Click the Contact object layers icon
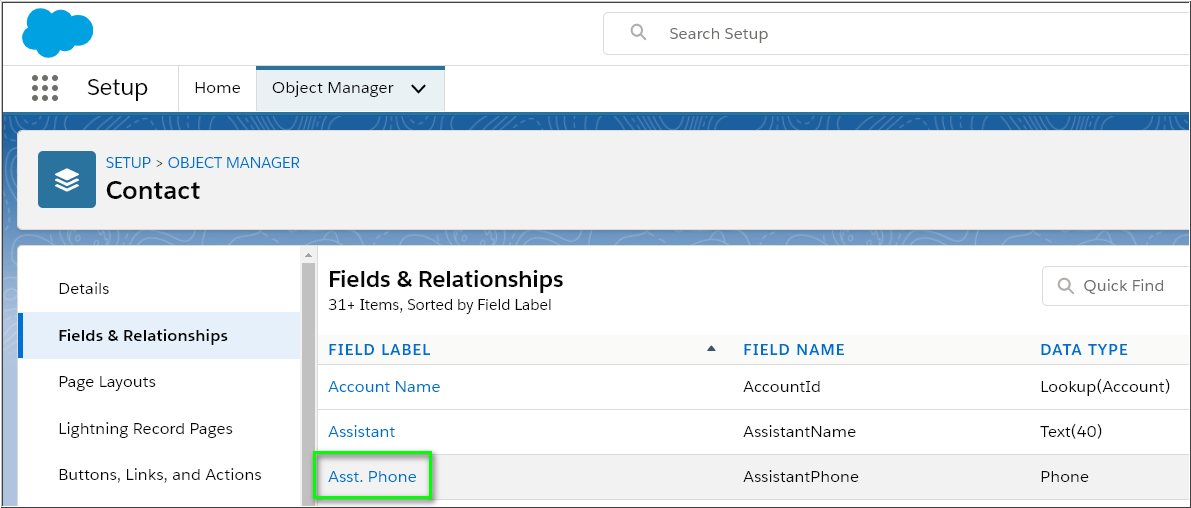 coord(67,179)
